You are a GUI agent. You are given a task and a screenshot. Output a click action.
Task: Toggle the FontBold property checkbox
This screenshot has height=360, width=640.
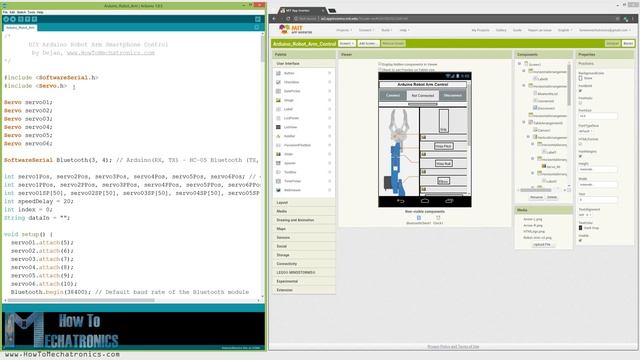[x=580, y=91]
